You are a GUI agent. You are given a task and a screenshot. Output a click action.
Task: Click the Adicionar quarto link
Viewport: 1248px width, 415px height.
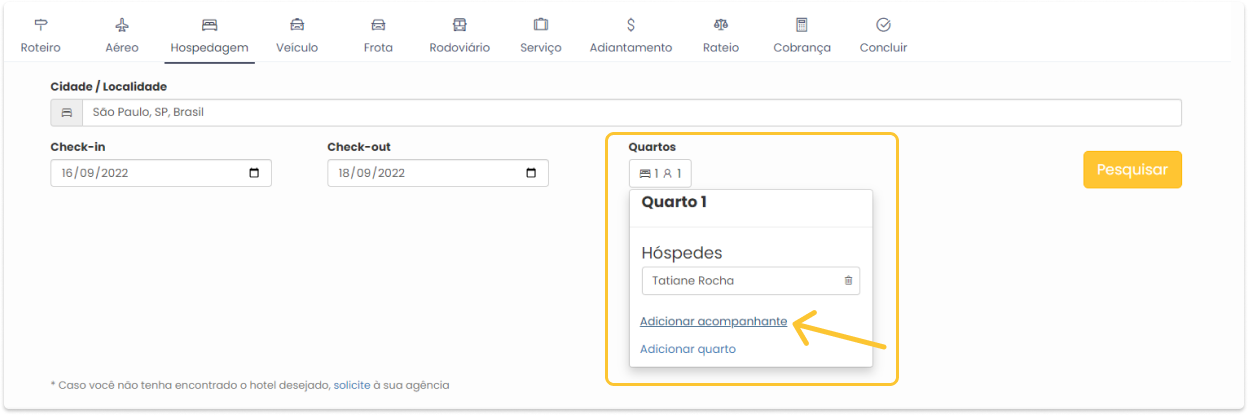pos(688,349)
